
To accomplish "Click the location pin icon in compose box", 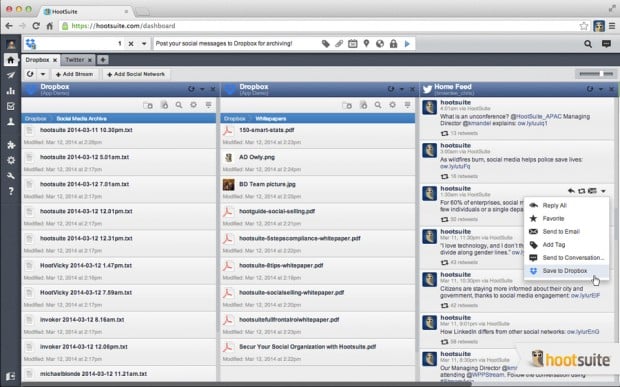I will 366,43.
